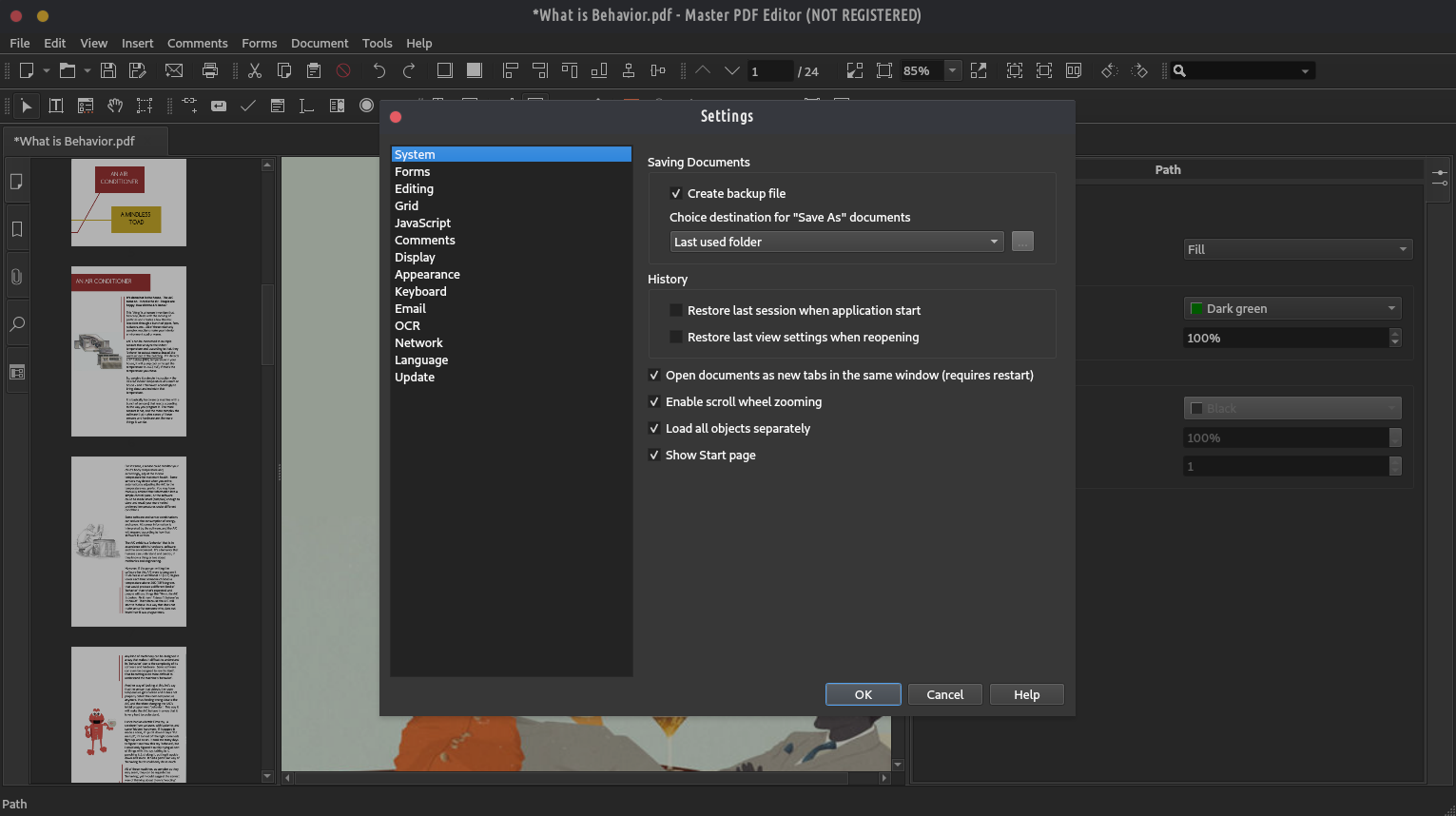Click the Help button in Settings dialog
The width and height of the screenshot is (1456, 816).
1026,694
